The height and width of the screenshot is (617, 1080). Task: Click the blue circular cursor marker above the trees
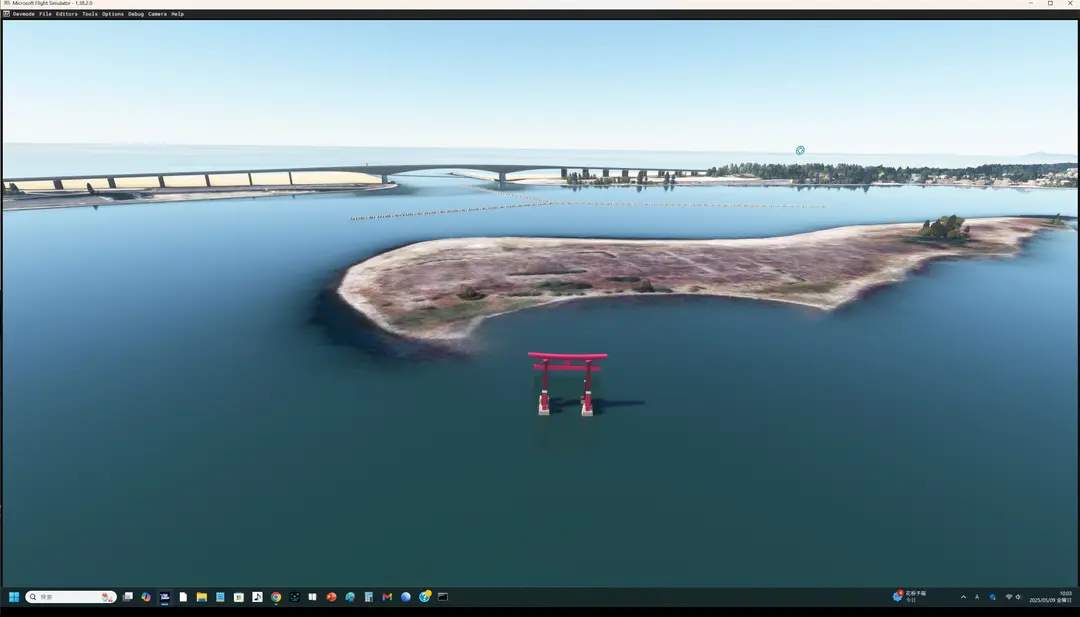tap(800, 150)
